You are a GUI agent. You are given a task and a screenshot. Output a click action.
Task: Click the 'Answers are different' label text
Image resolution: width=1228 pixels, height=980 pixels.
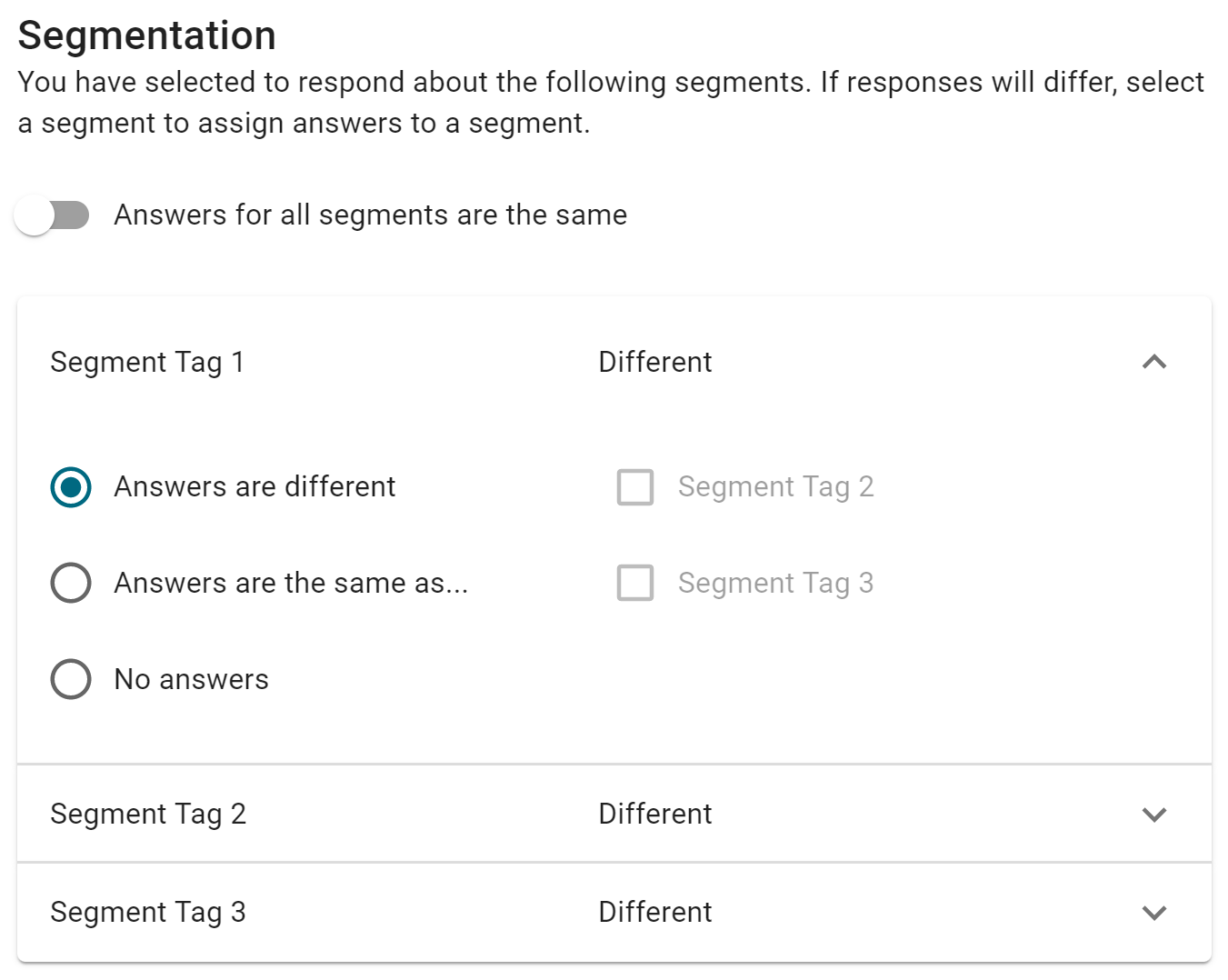255,486
